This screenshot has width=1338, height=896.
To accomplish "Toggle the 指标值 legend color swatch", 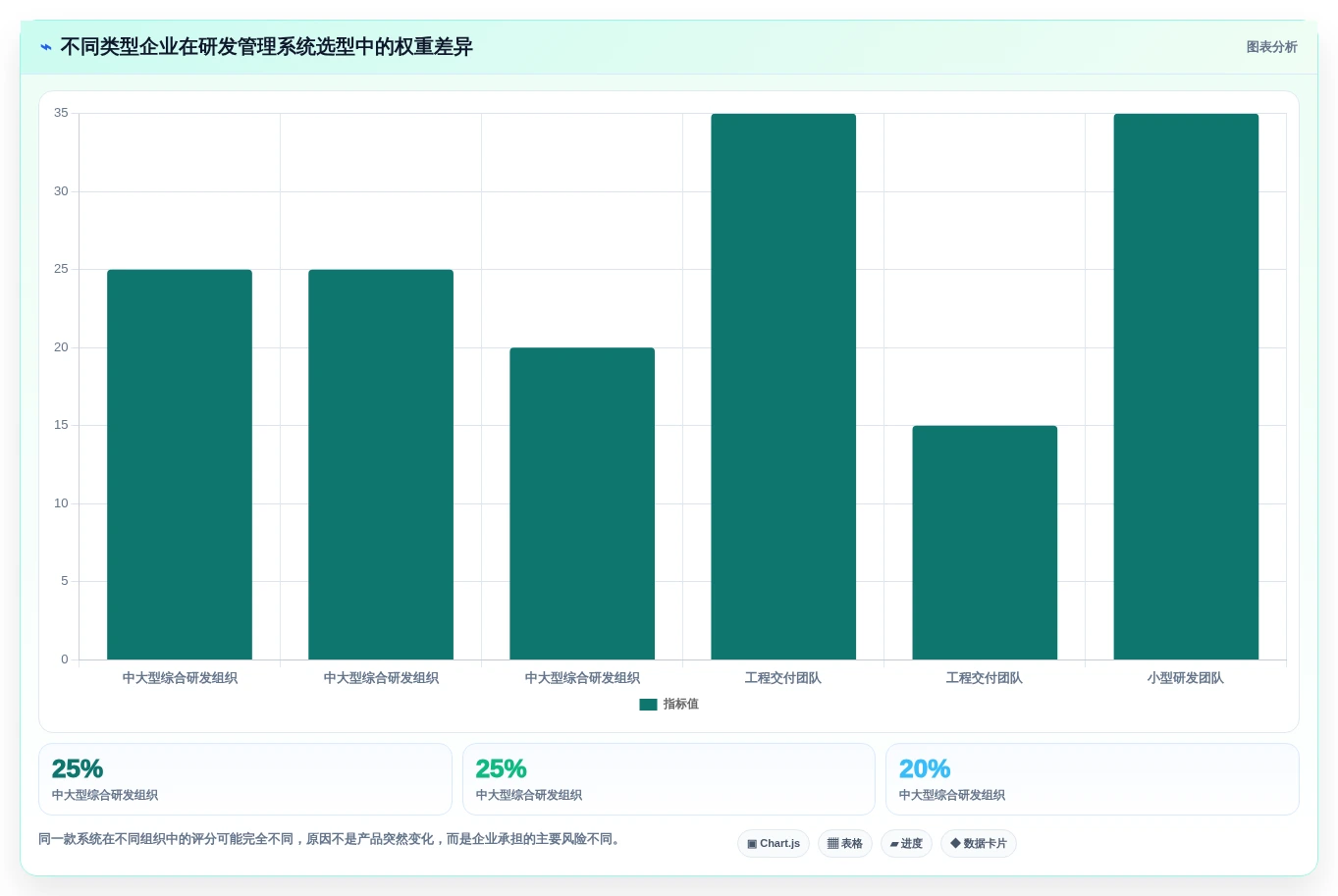I will click(x=648, y=705).
